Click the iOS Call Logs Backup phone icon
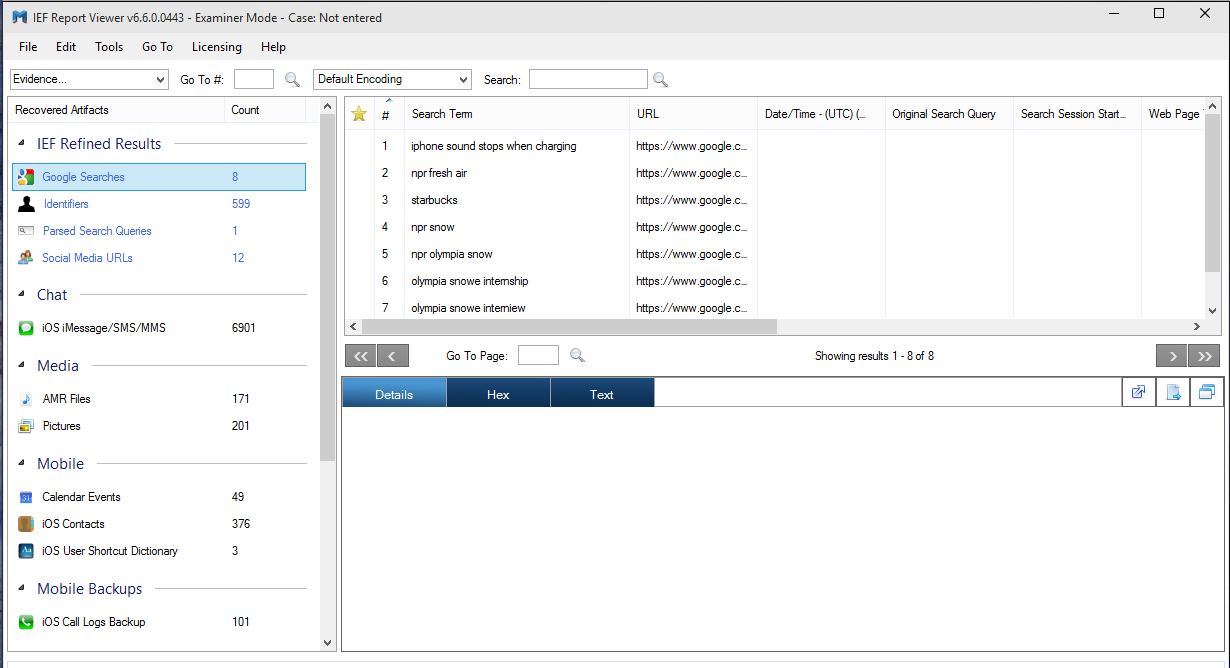1230x668 pixels. pyautogui.click(x=26, y=622)
